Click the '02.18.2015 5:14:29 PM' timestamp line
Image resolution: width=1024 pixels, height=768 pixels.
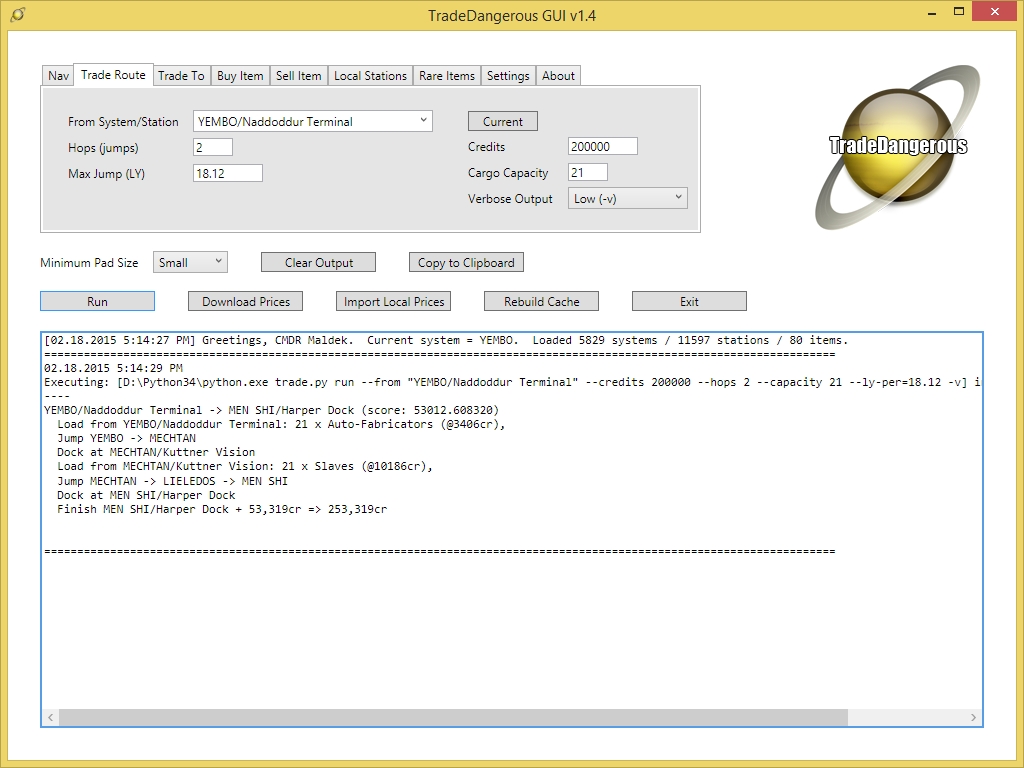(x=114, y=368)
